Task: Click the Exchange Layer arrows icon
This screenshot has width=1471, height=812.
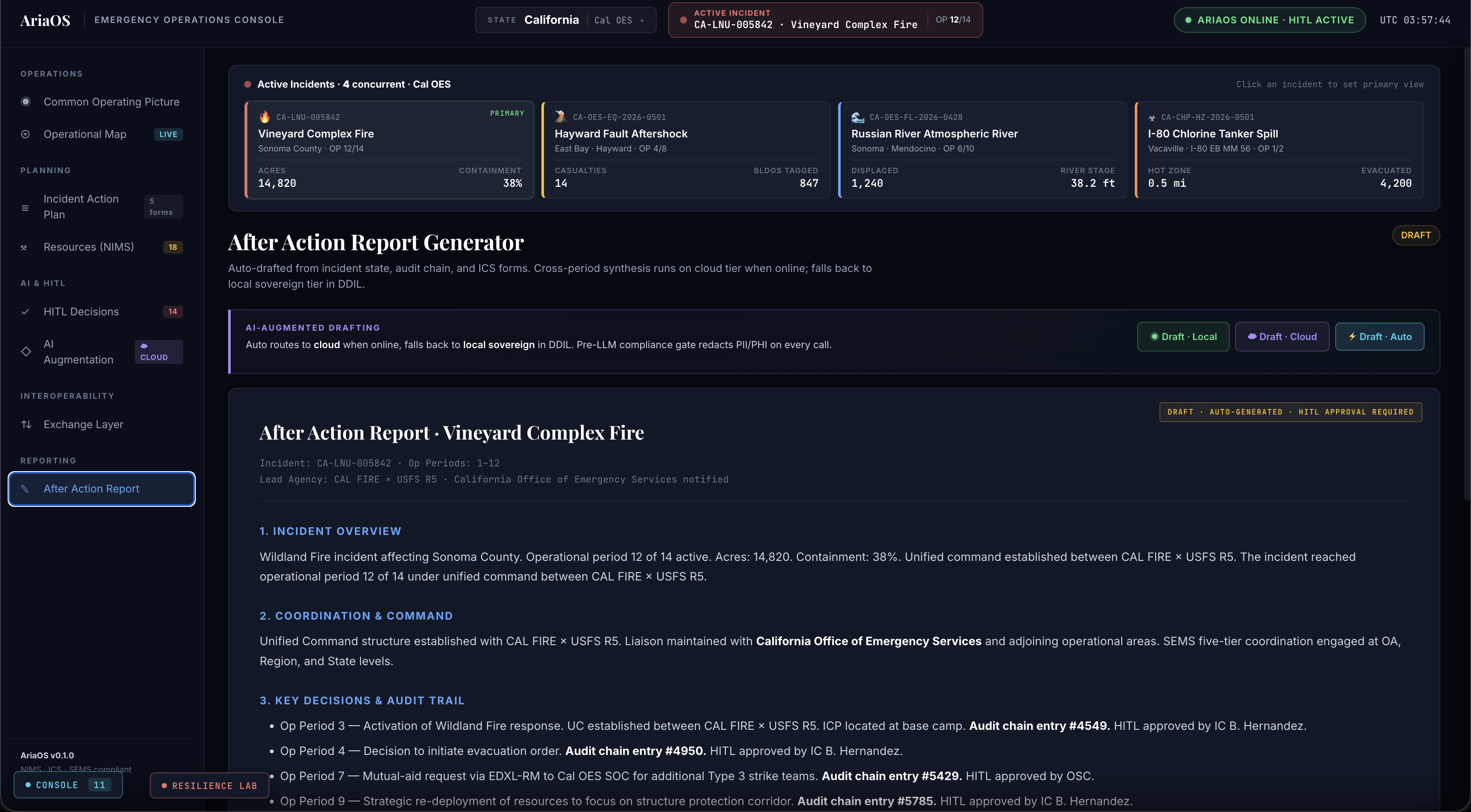Action: pyautogui.click(x=26, y=424)
